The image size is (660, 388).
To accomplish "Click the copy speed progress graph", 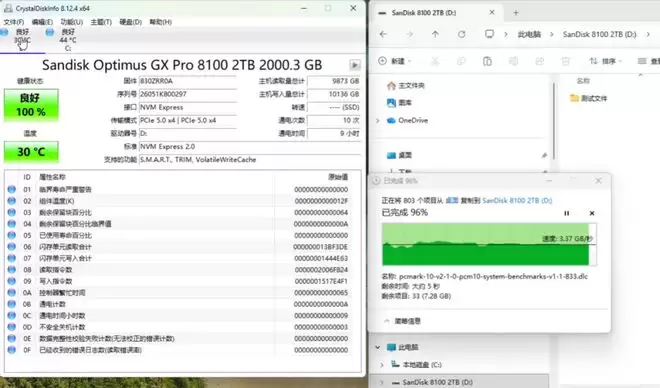I will click(x=489, y=244).
